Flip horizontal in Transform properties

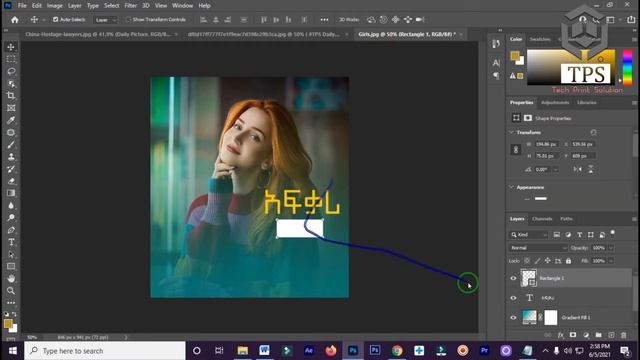coord(578,169)
